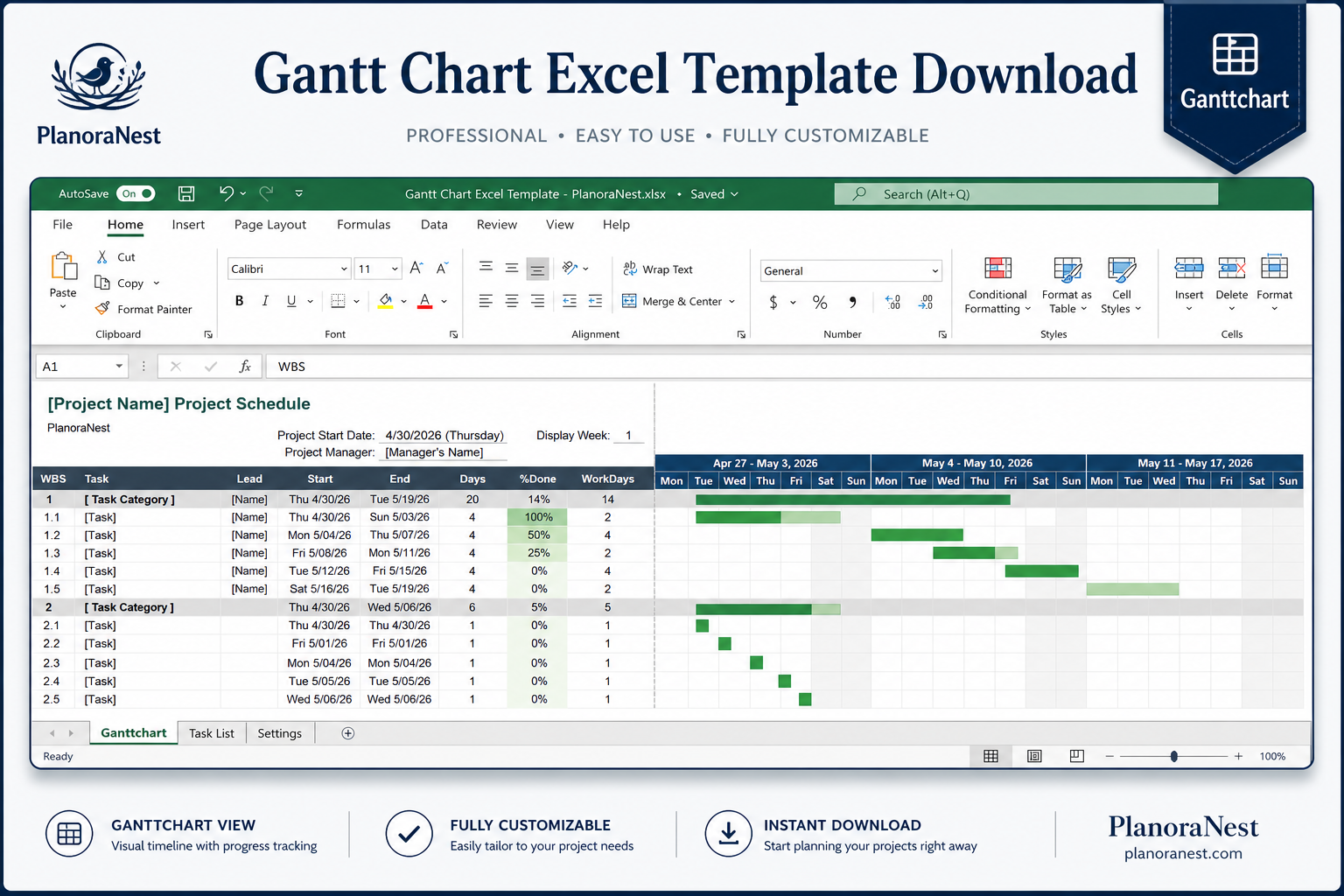The image size is (1344, 896).
Task: Click the Align Right icon
Action: pos(538,301)
